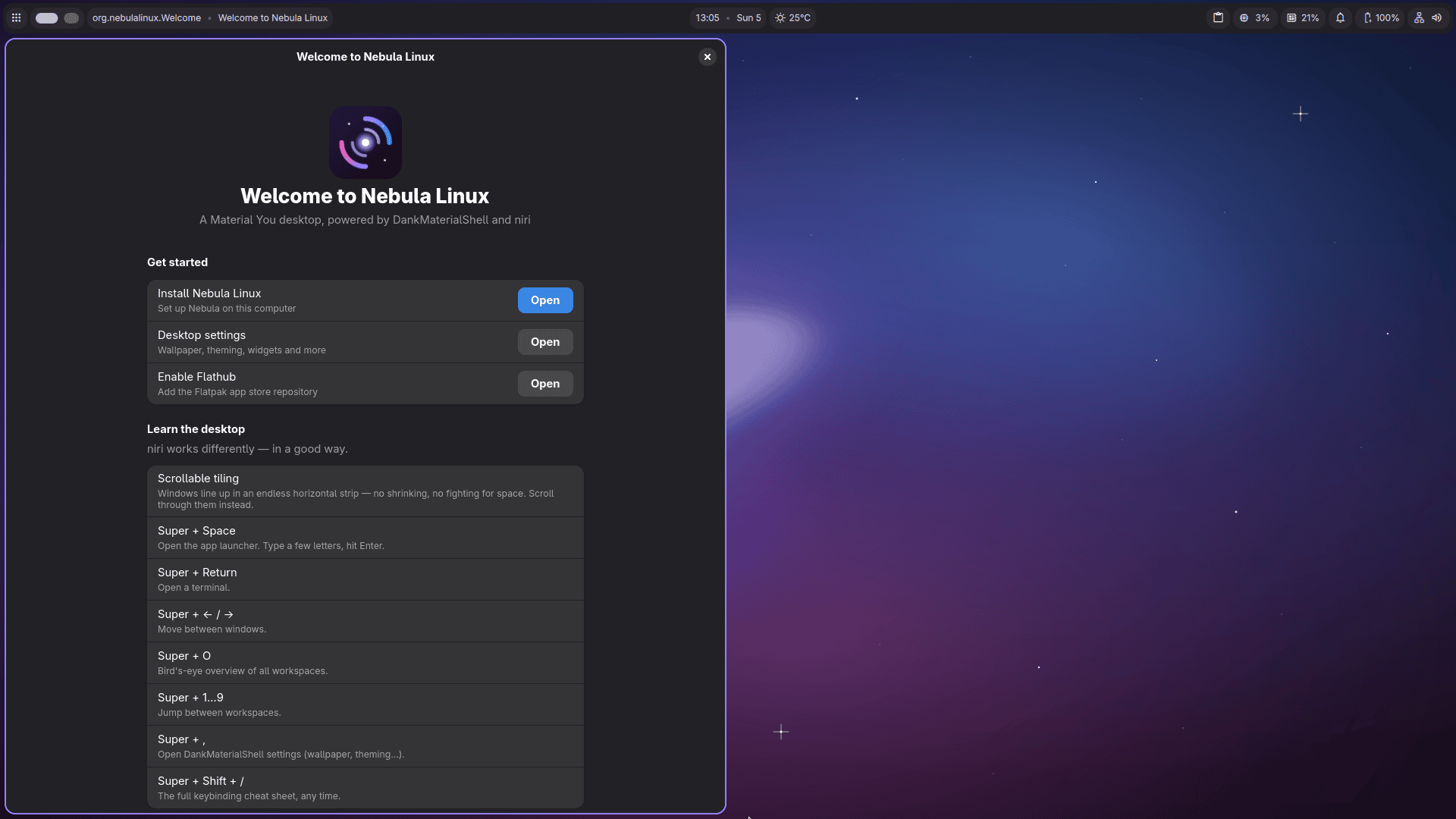Screen dimensions: 1456x819
Task: Open Desktop settings
Action: (x=545, y=342)
